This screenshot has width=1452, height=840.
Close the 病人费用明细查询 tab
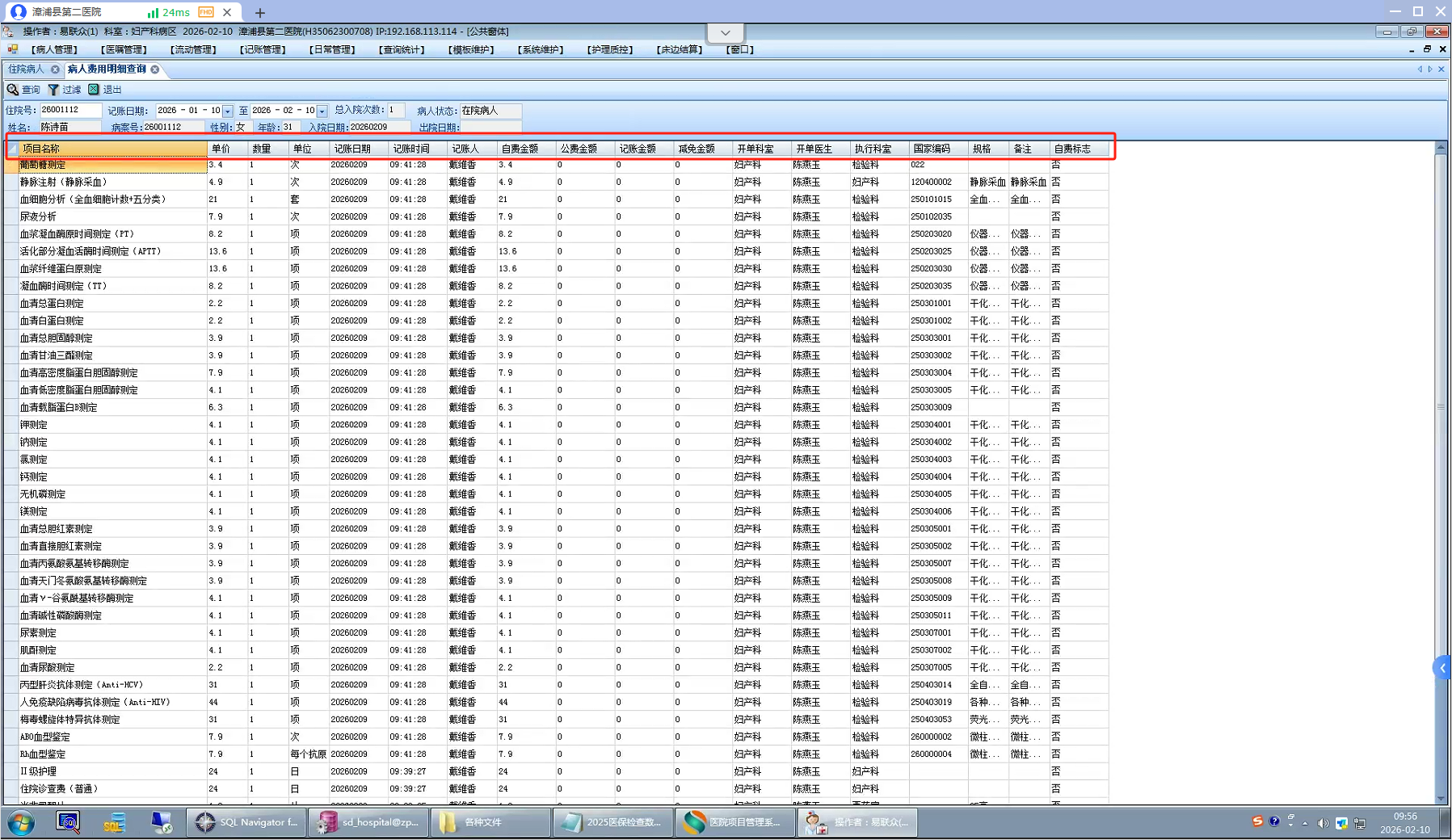point(155,69)
